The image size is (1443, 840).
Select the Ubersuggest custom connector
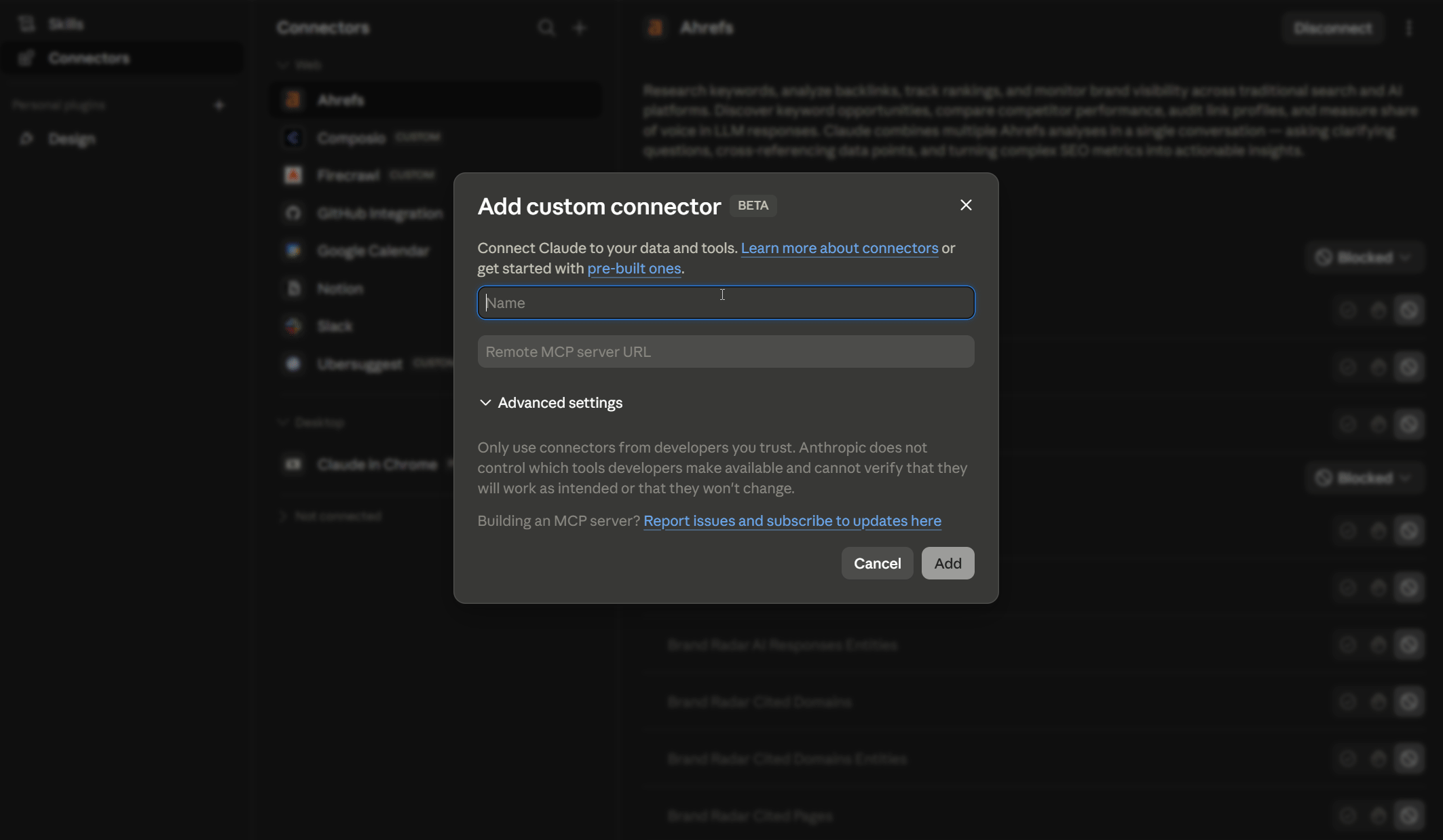pos(360,364)
